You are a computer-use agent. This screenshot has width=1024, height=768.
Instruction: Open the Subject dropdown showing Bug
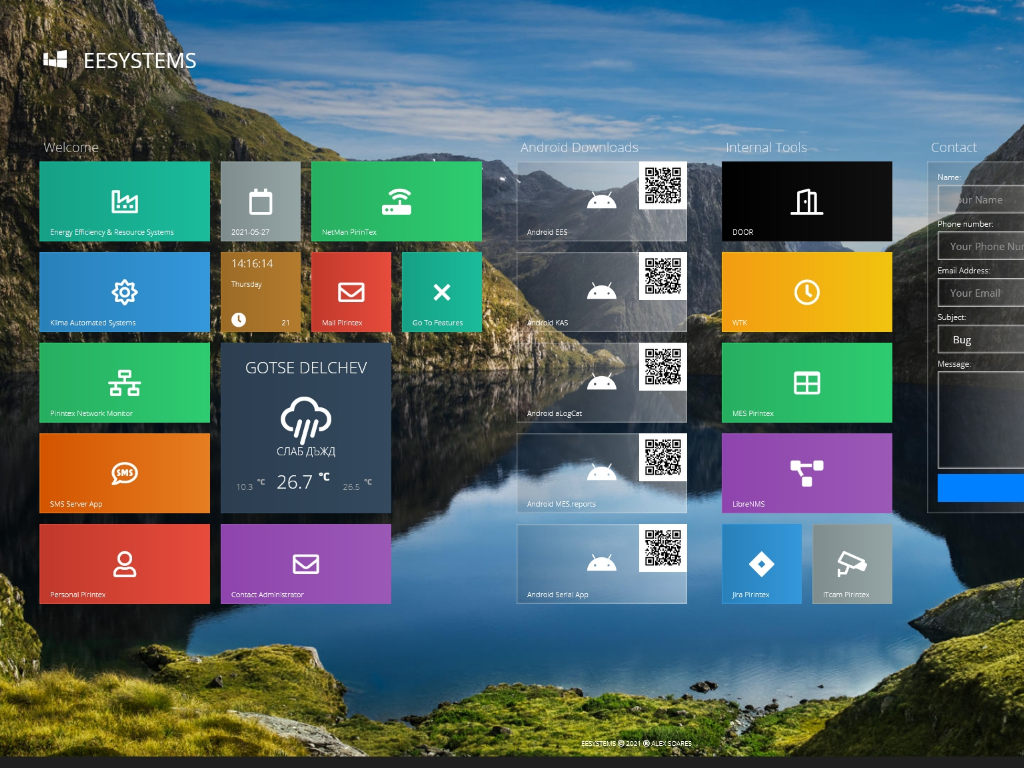tap(981, 340)
